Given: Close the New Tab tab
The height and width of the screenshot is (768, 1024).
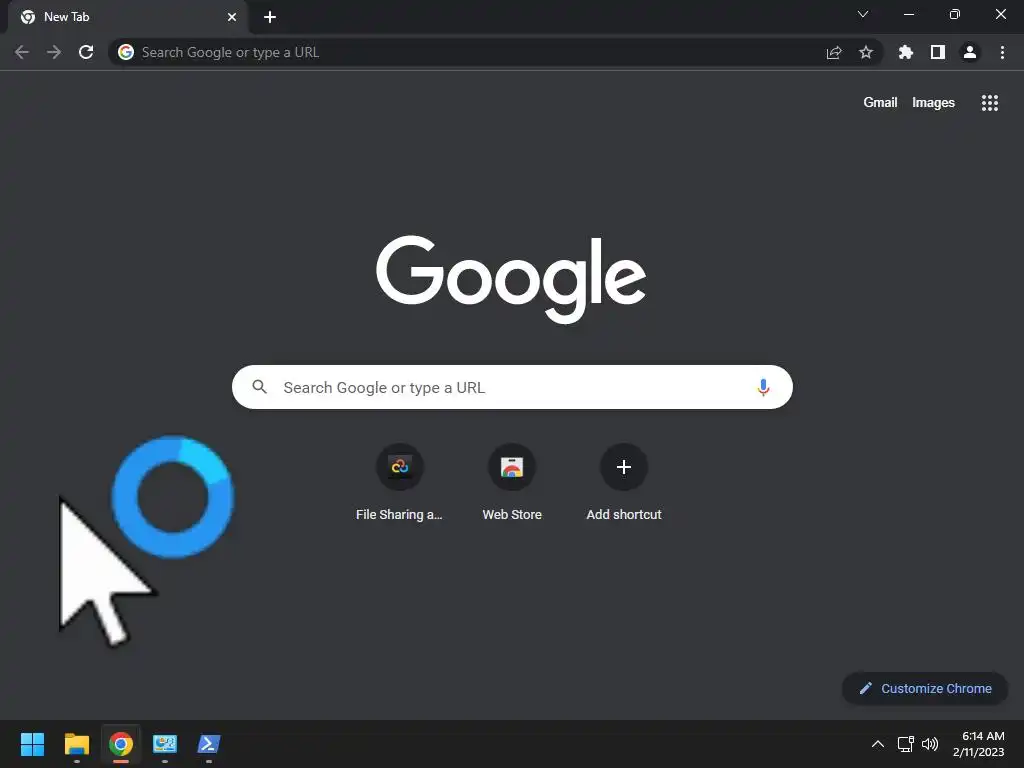Looking at the screenshot, I should (x=232, y=17).
